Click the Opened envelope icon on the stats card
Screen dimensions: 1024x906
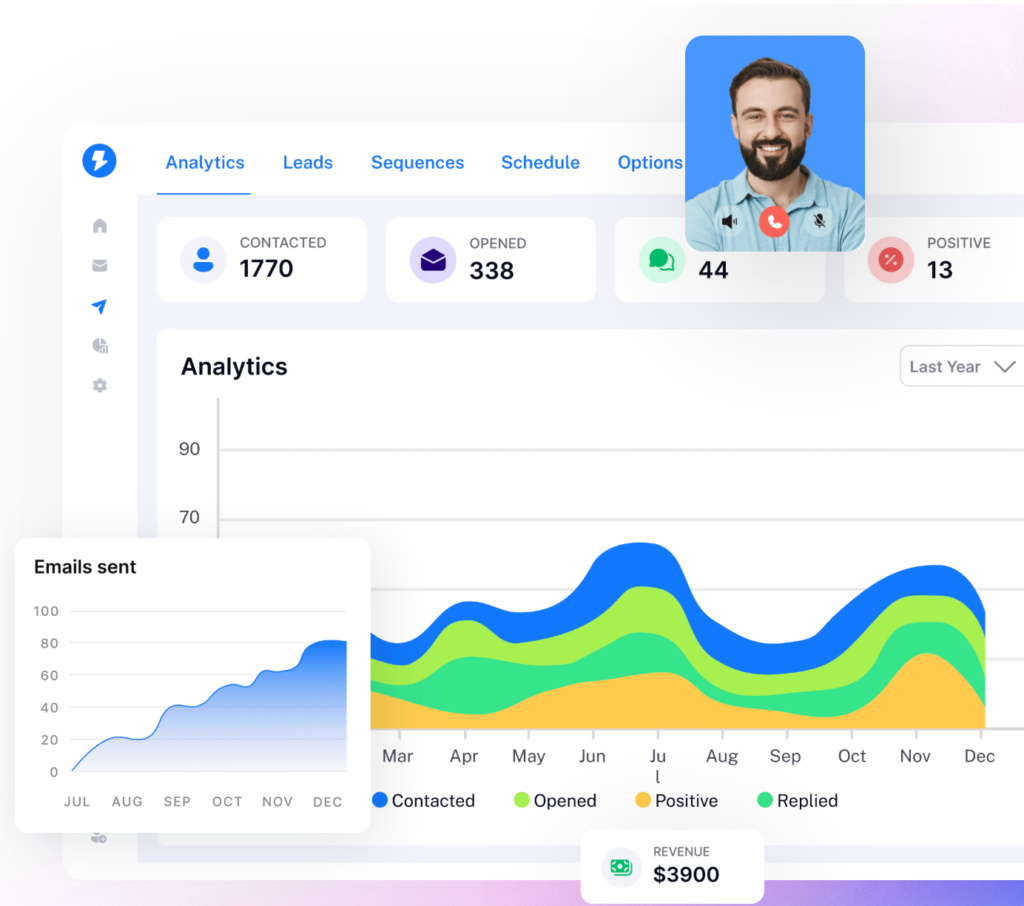pos(433,258)
